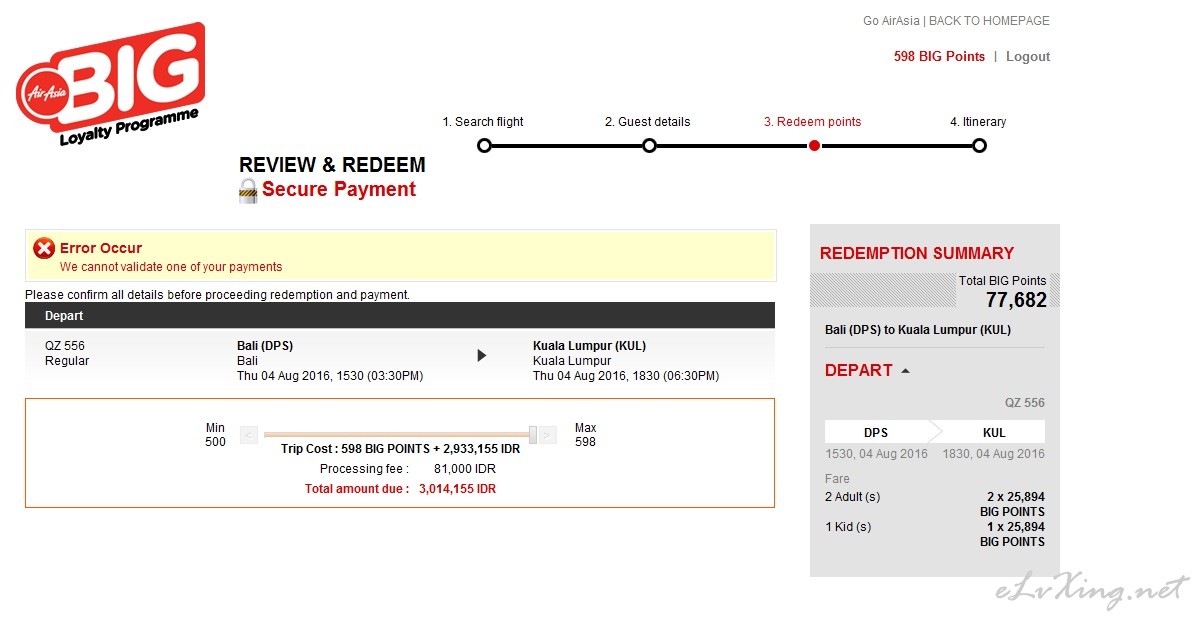Open the Go AirAsia link
Screen dimensions: 1200x623
pyautogui.click(x=891, y=21)
